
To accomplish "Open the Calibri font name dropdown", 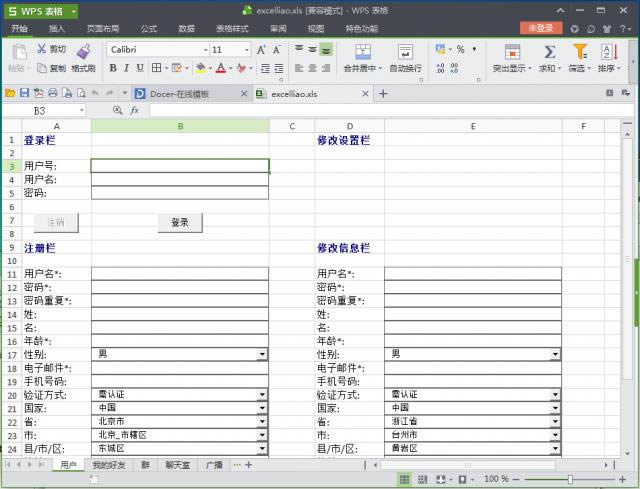I will (206, 50).
